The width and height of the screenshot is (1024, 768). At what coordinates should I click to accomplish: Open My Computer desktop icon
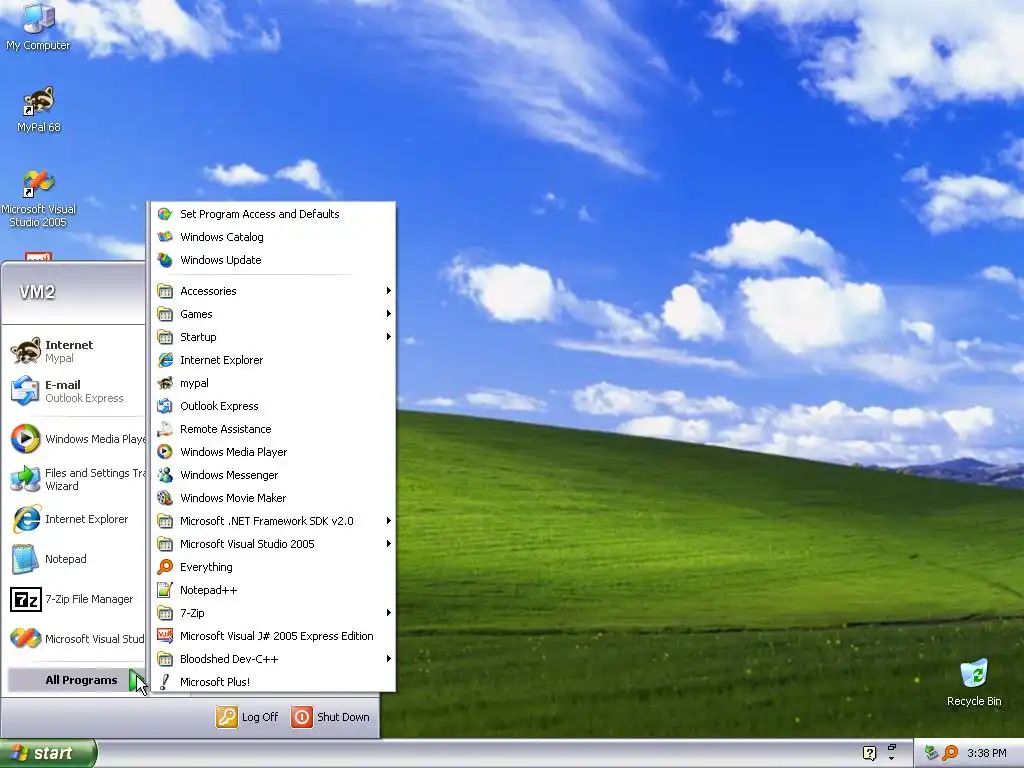click(38, 26)
